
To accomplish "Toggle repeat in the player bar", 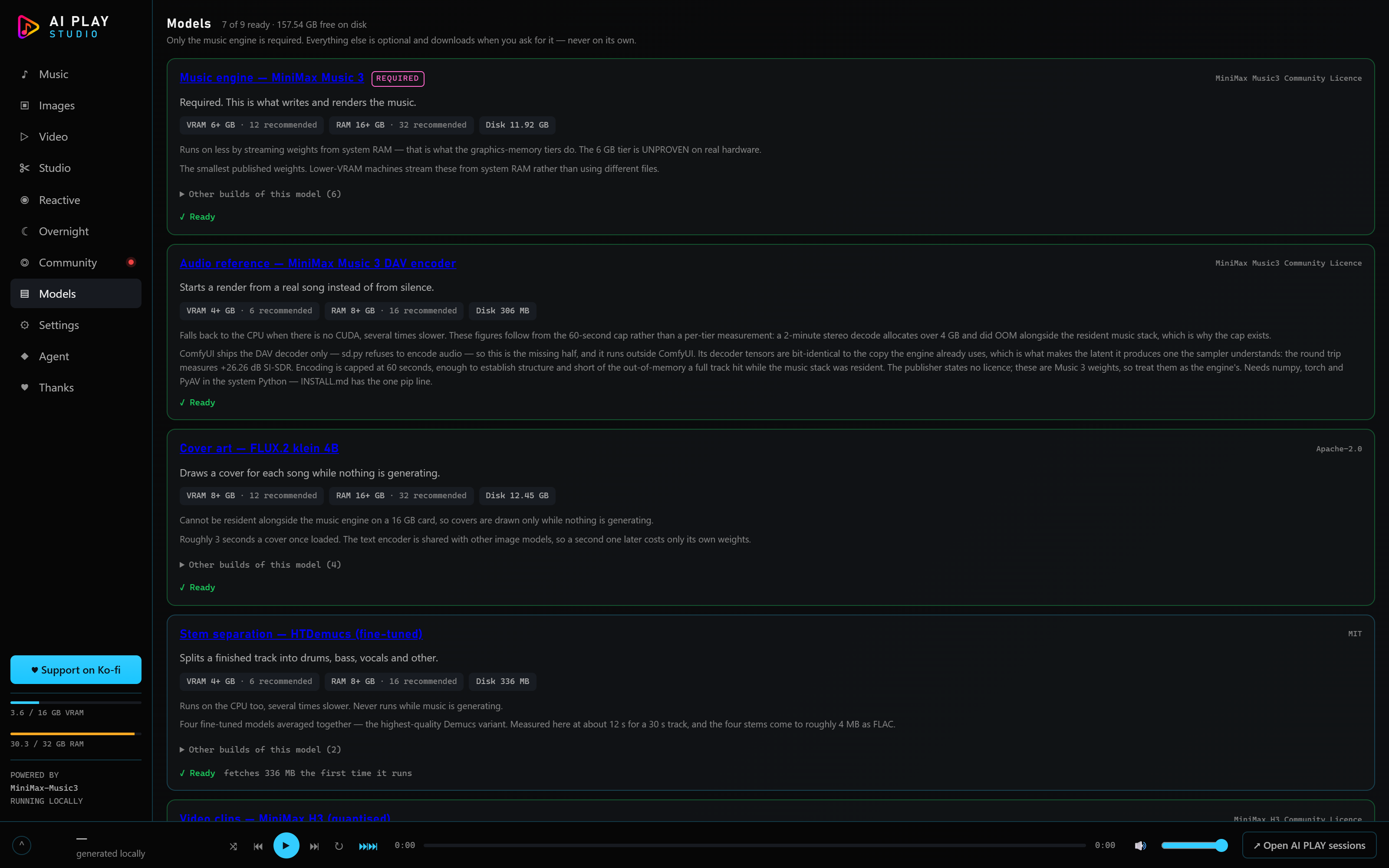I will point(339,845).
